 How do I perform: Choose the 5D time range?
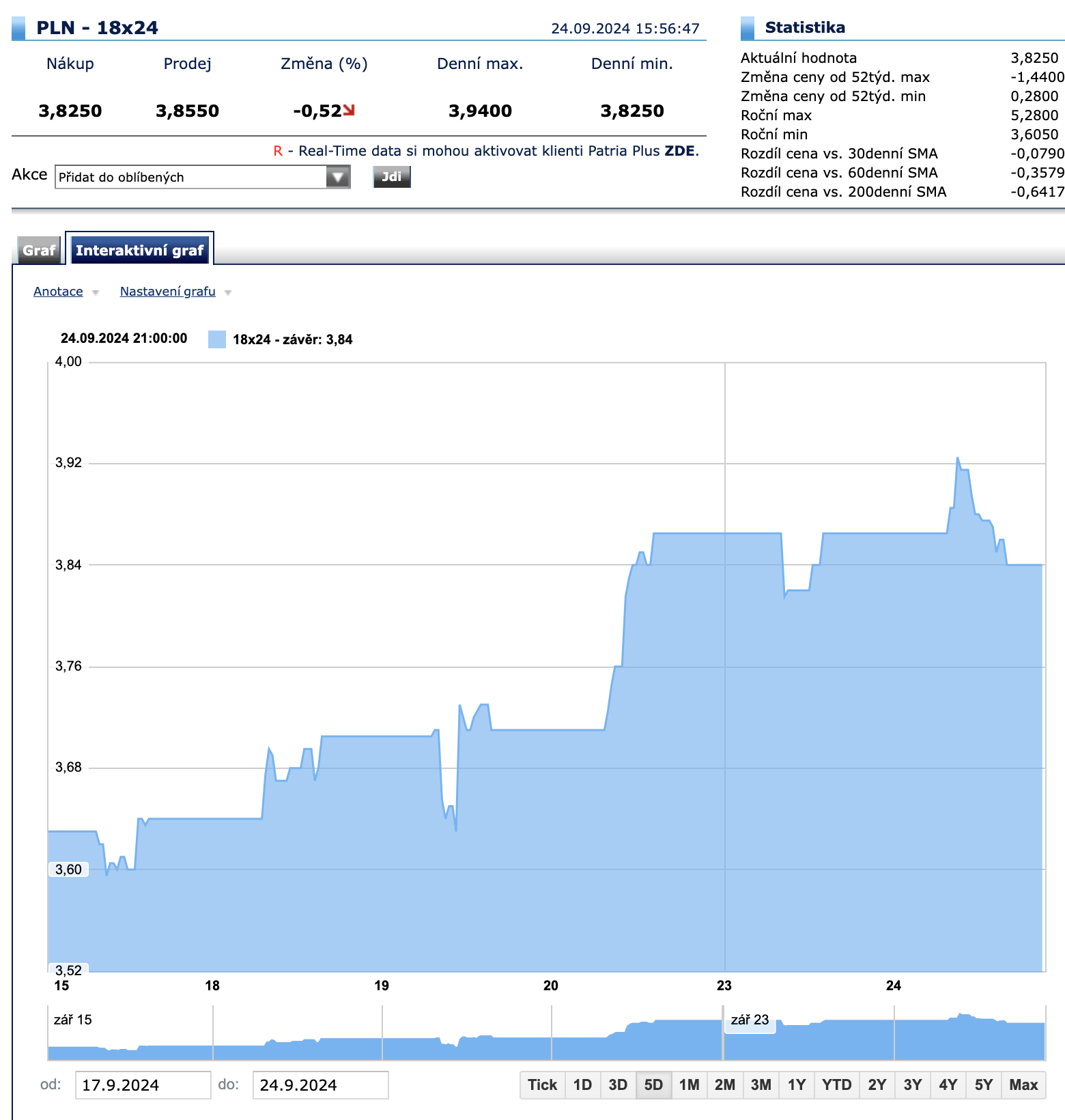[653, 1085]
